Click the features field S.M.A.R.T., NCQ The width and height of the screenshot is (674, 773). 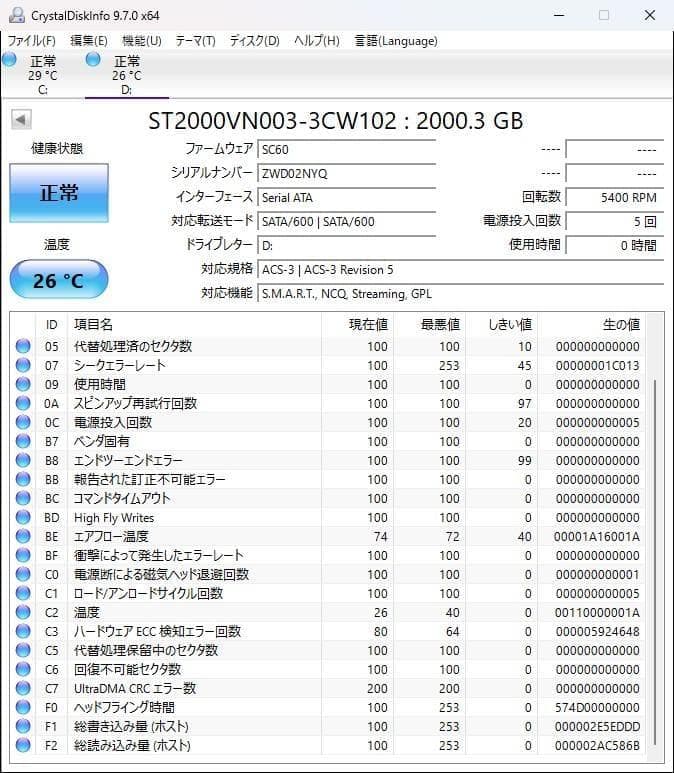[461, 293]
